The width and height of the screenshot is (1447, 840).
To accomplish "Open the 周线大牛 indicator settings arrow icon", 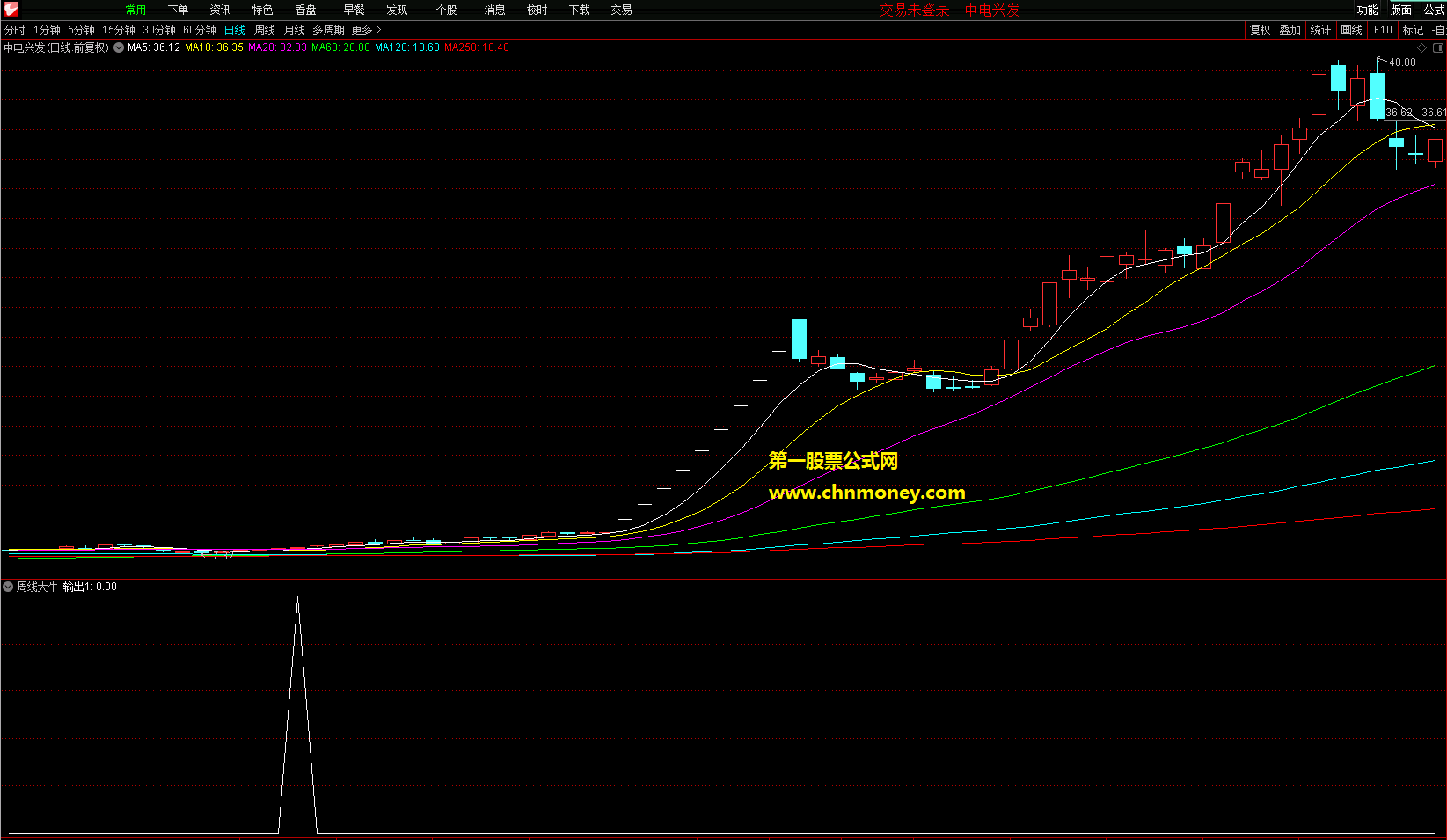I will [8, 587].
